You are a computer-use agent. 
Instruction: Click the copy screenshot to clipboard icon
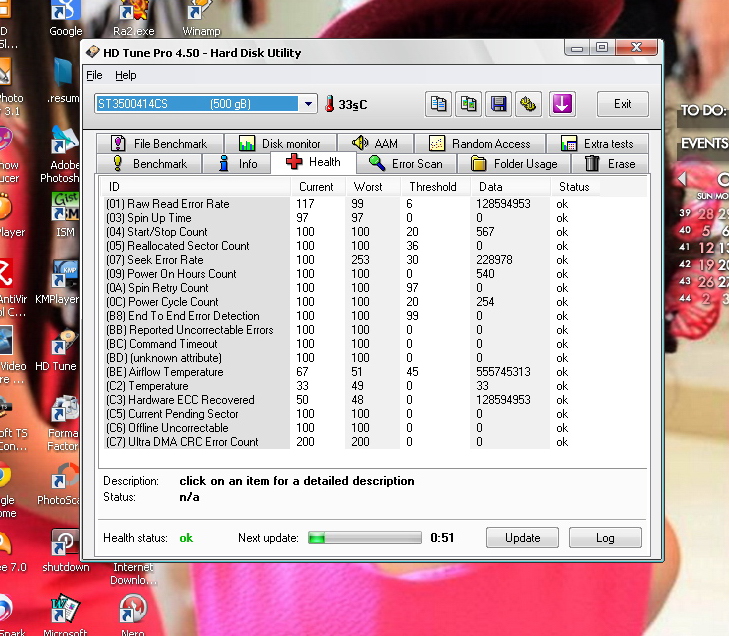coord(468,104)
